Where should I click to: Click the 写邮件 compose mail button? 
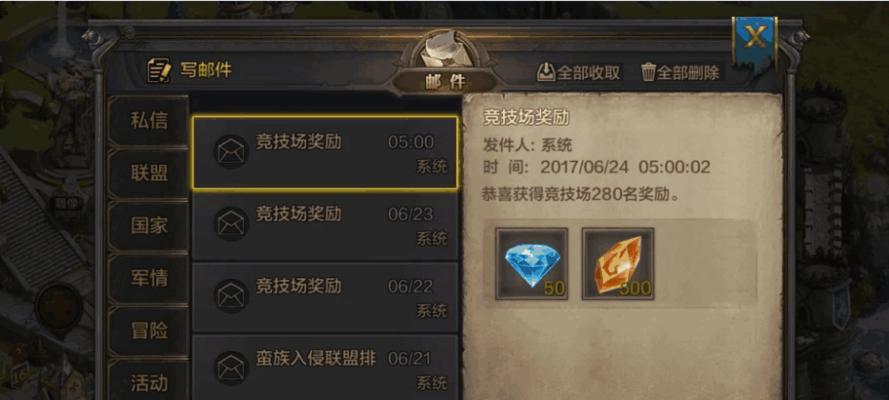tap(189, 71)
